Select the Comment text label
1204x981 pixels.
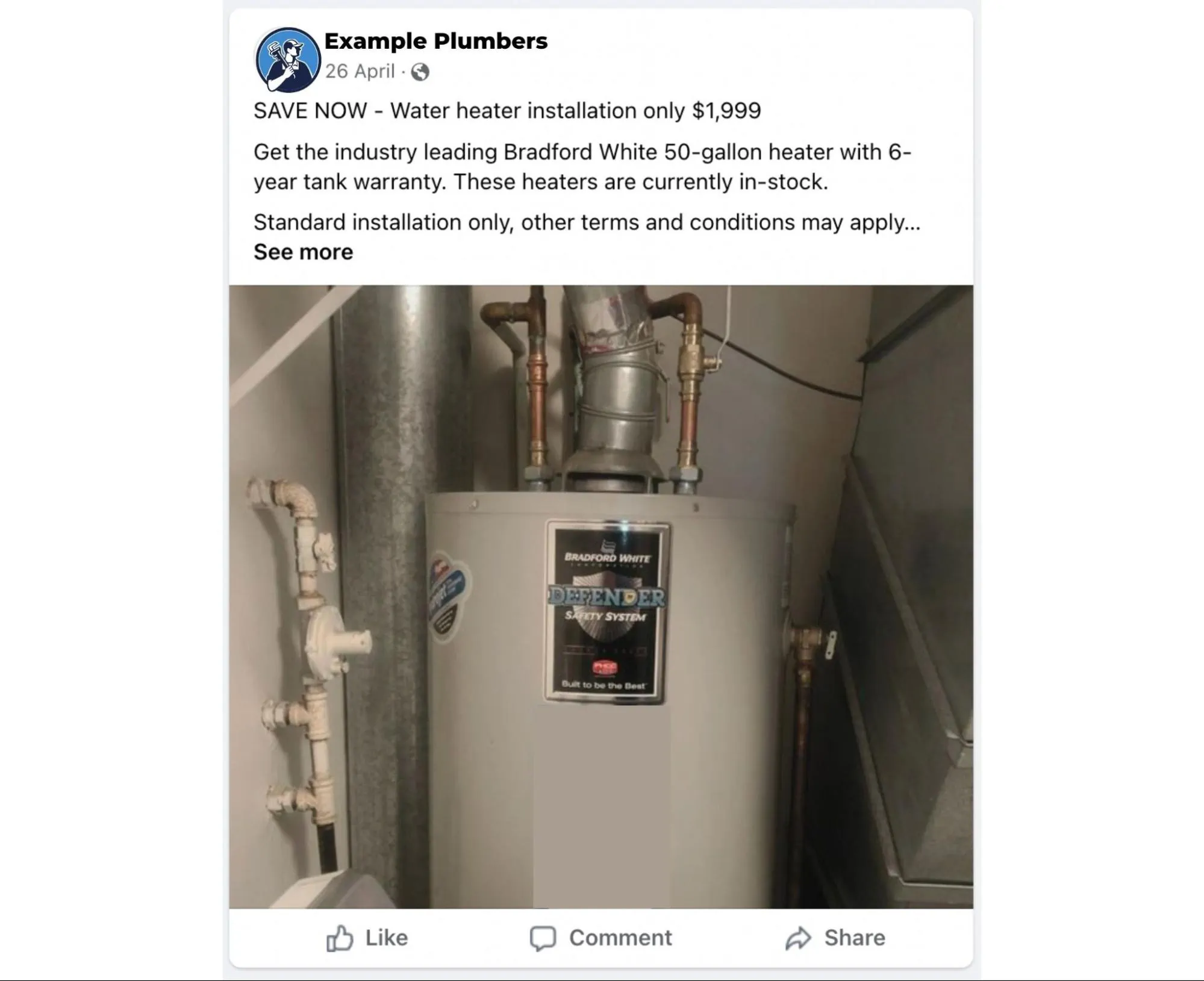[620, 938]
